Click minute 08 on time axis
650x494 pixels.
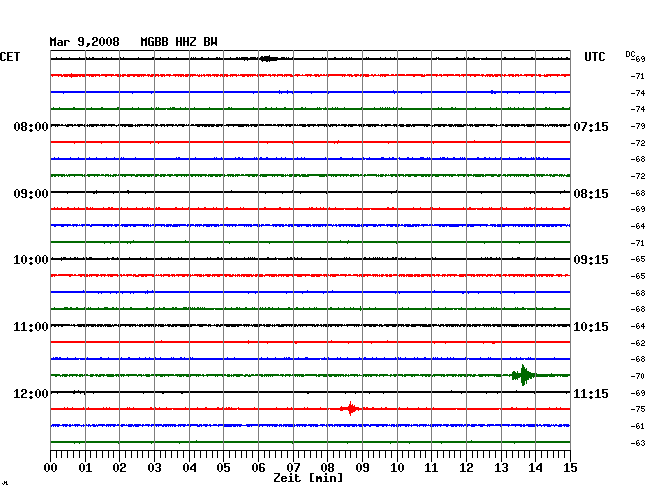tap(327, 467)
